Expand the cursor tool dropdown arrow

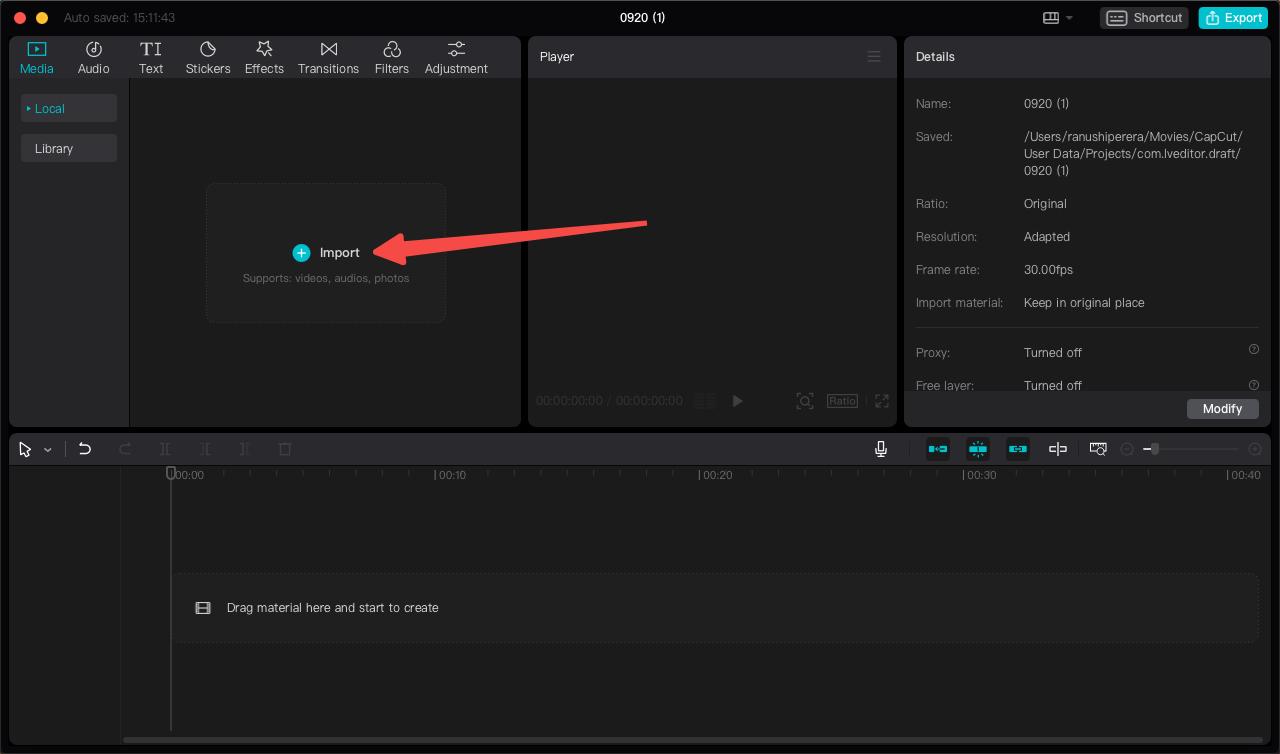[x=47, y=449]
